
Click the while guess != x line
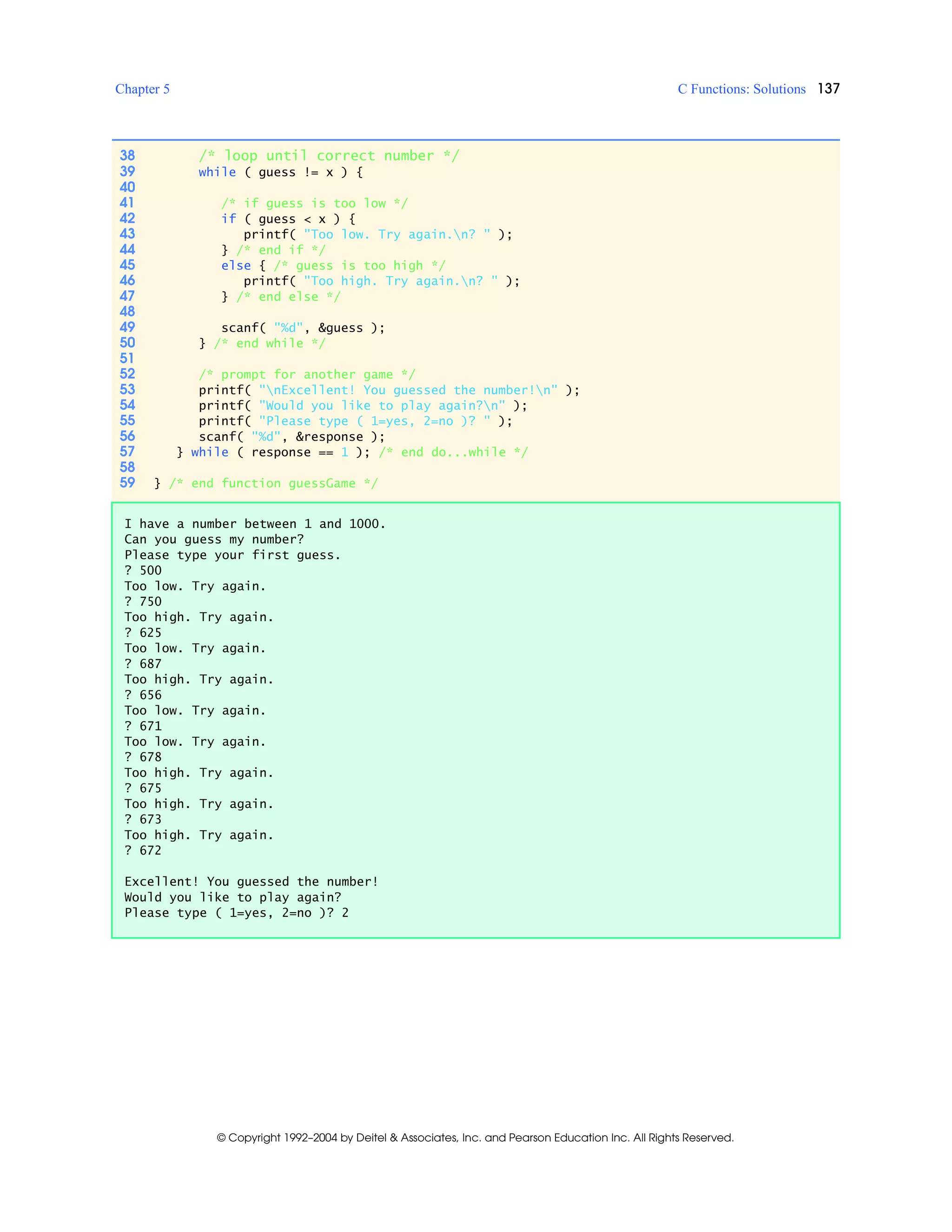coord(280,172)
